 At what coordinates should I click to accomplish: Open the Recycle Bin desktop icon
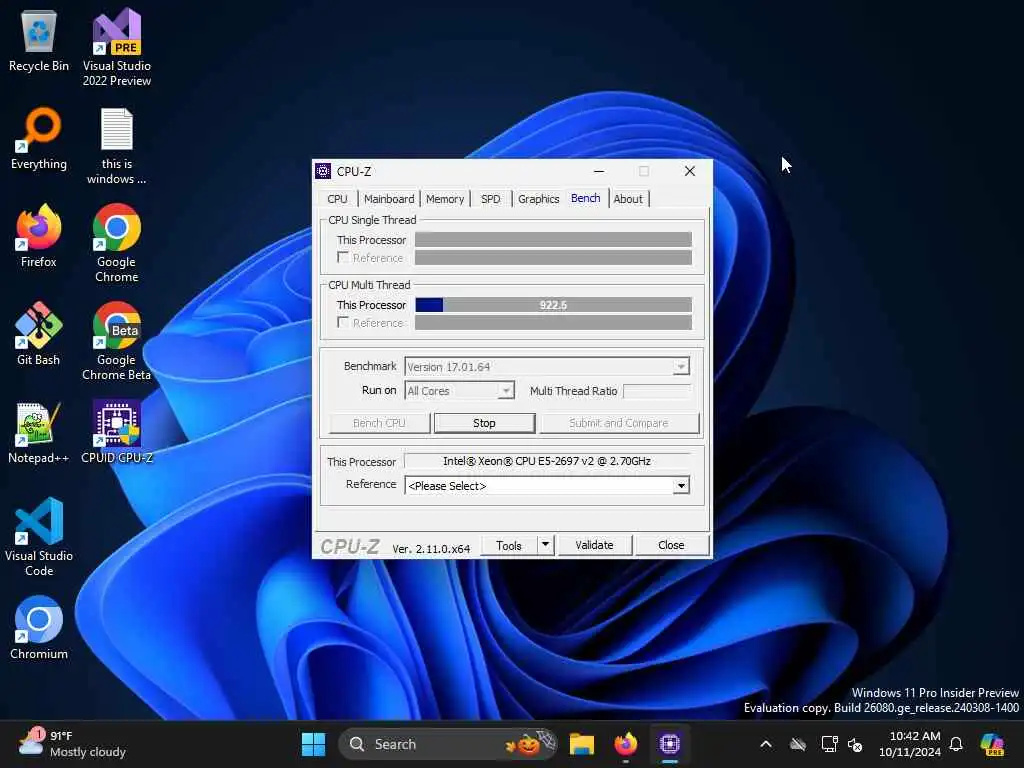click(x=39, y=40)
